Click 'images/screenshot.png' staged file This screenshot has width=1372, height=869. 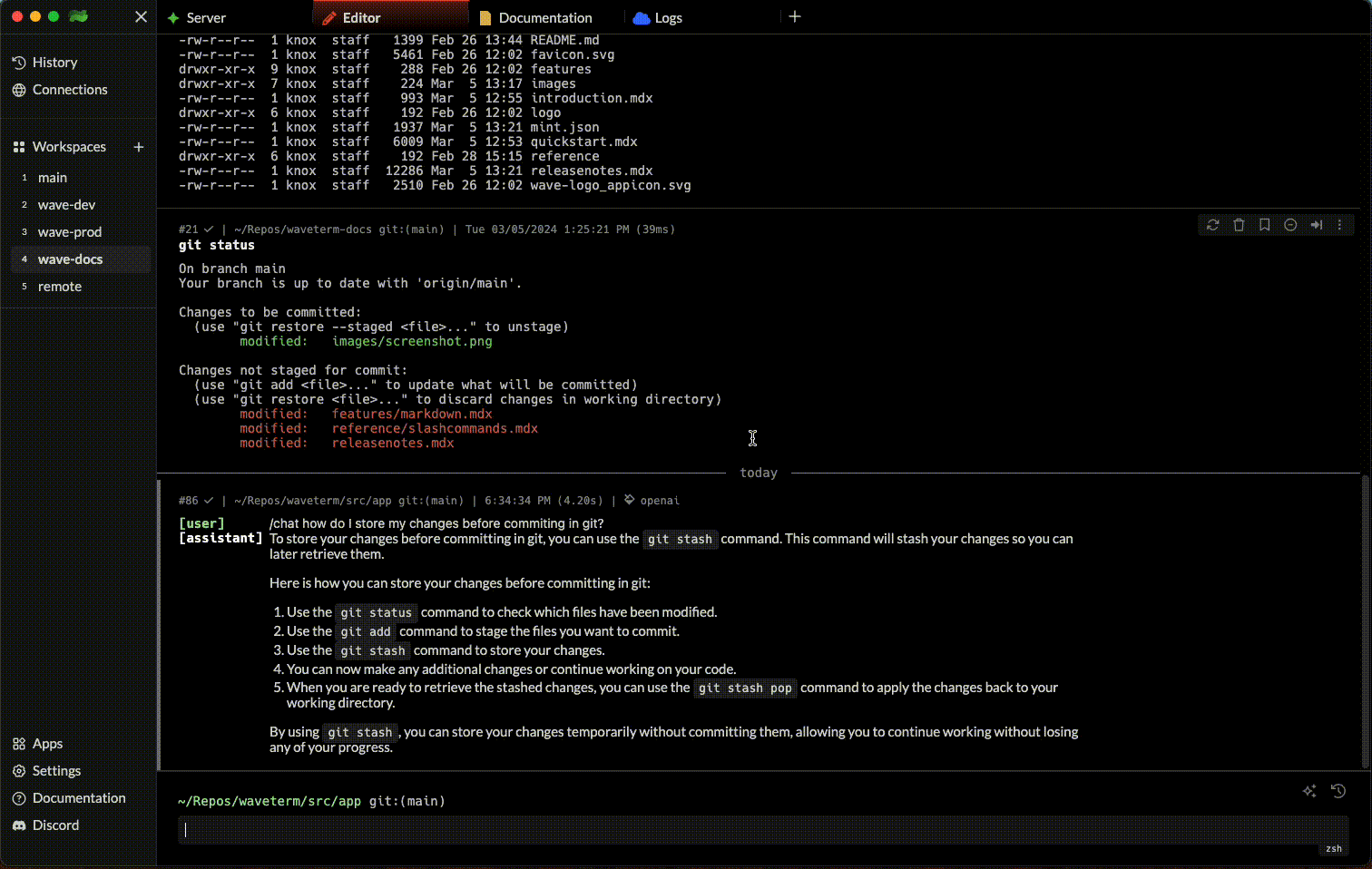pyautogui.click(x=412, y=341)
